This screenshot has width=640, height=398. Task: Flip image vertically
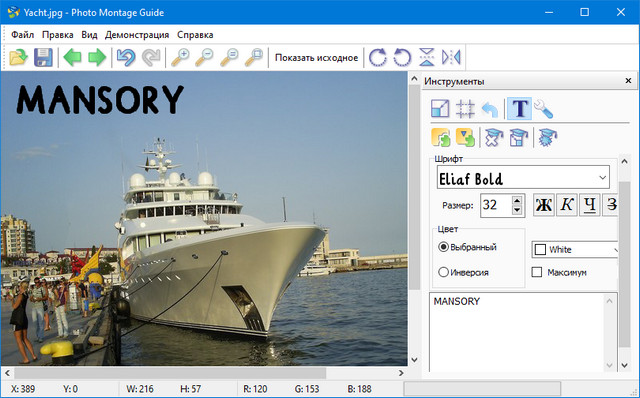point(427,57)
